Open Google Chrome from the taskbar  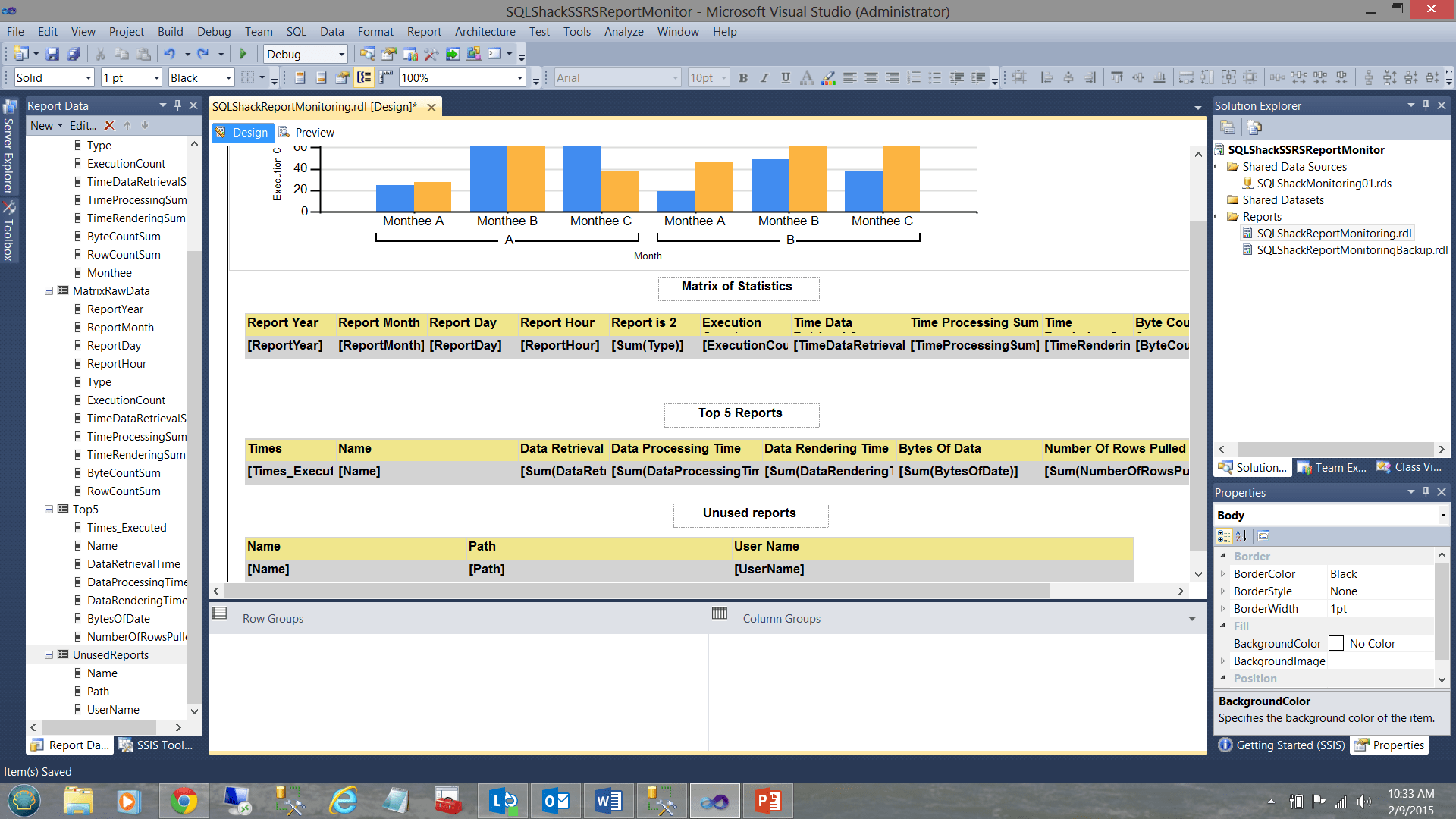tap(184, 801)
